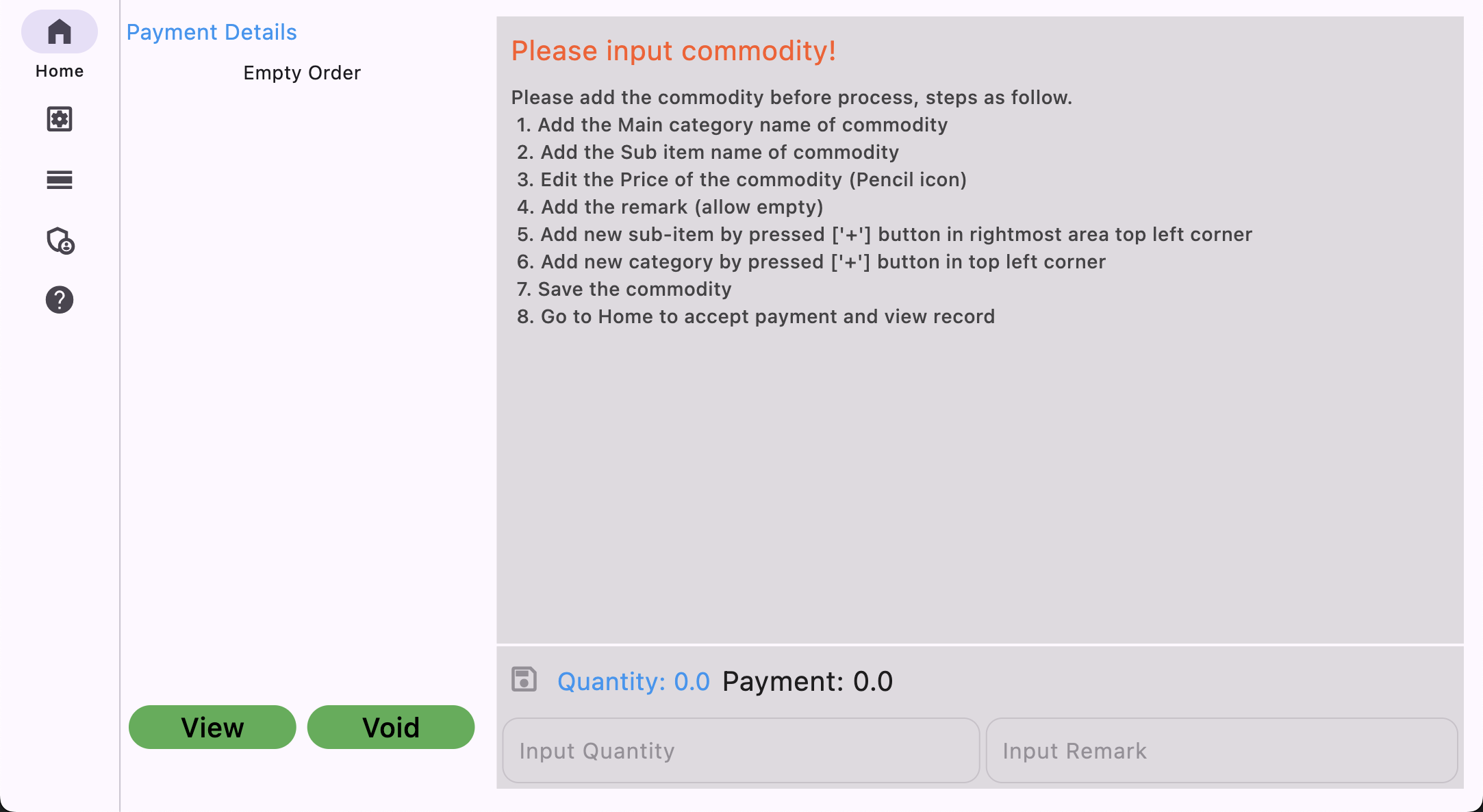Click the Home navigation icon

click(59, 31)
